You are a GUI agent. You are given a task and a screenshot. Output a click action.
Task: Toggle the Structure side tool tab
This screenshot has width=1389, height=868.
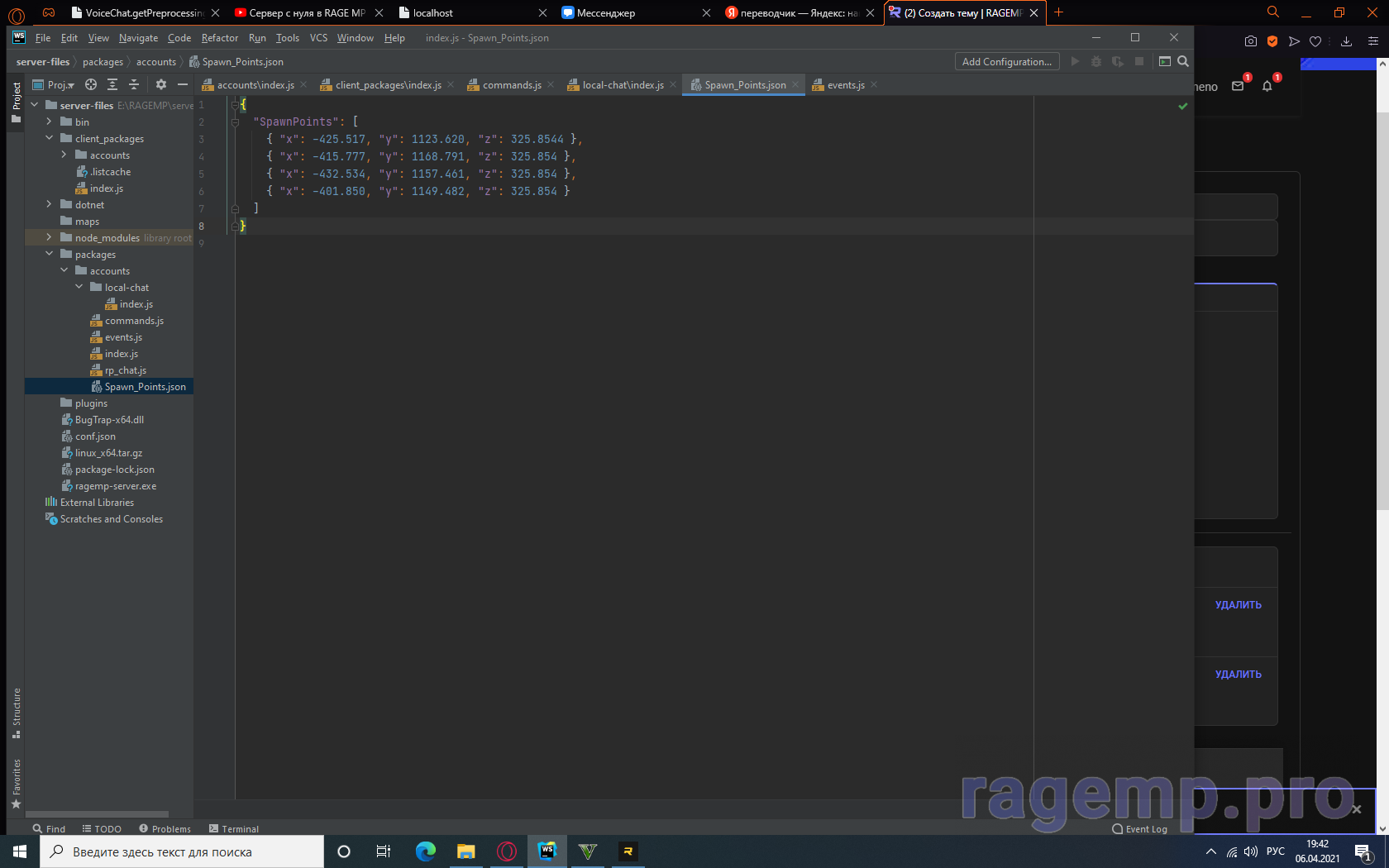pyautogui.click(x=16, y=713)
